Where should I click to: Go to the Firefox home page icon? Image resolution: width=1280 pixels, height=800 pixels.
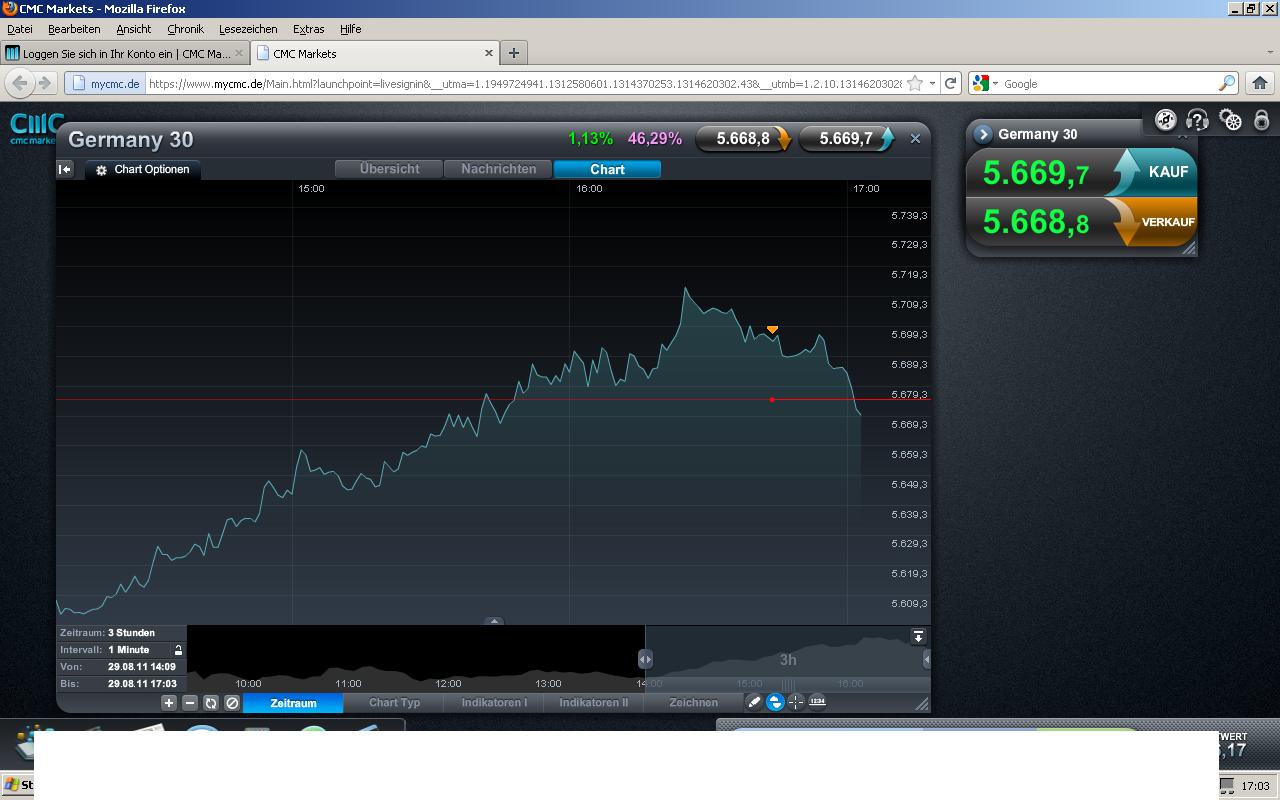[x=1260, y=83]
